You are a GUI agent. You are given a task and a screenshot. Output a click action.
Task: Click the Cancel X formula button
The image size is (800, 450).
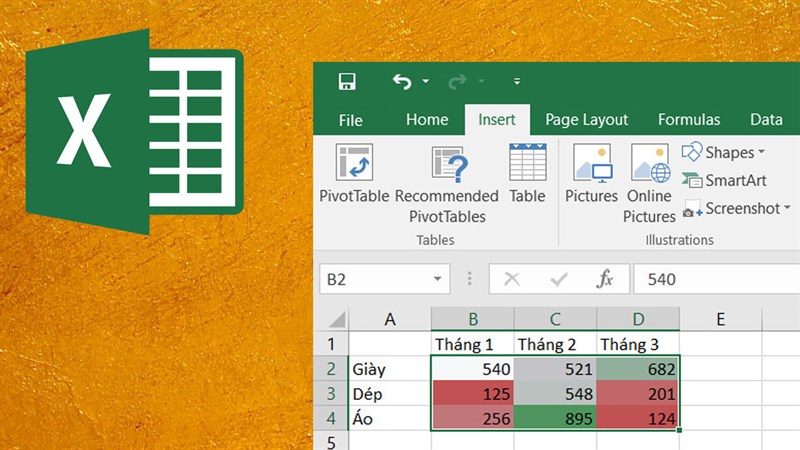(512, 279)
